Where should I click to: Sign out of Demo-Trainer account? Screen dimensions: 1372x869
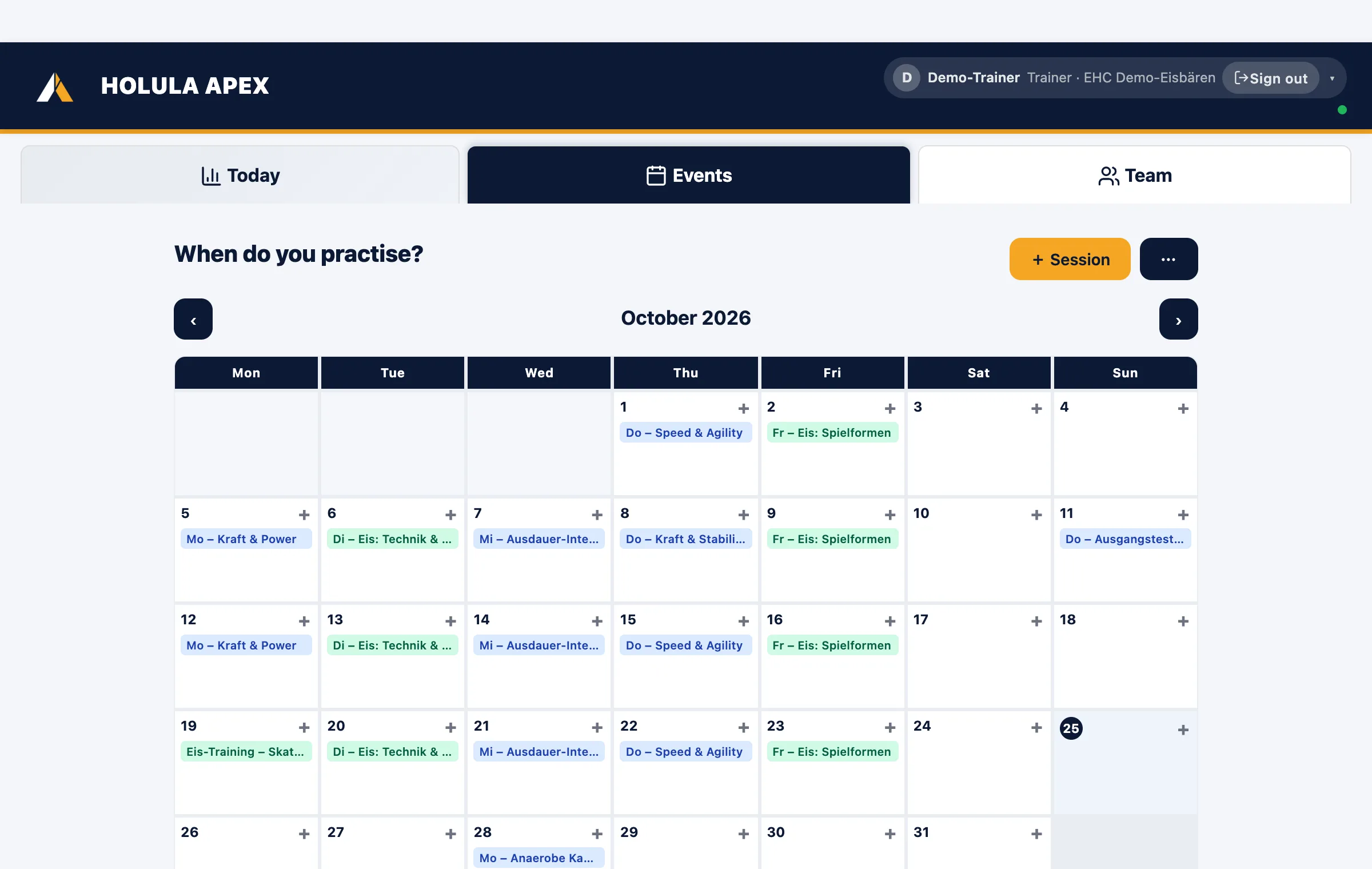click(x=1271, y=78)
